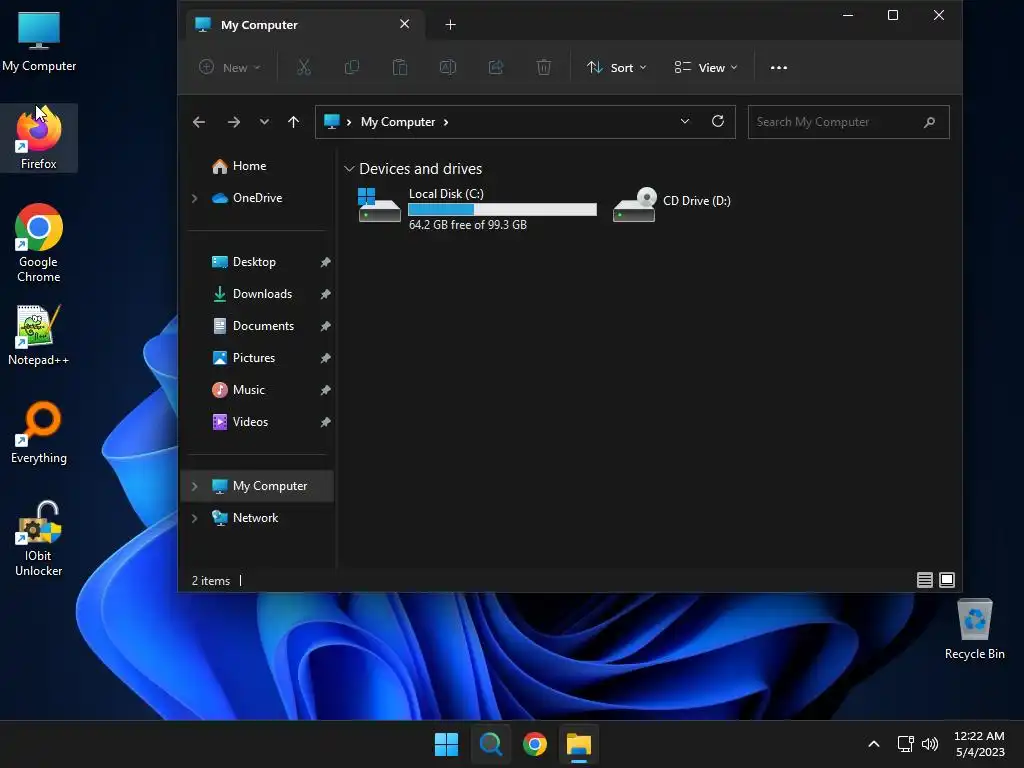The height and width of the screenshot is (768, 1024).
Task: Open Firefox desktop shortcut
Action: tap(39, 138)
